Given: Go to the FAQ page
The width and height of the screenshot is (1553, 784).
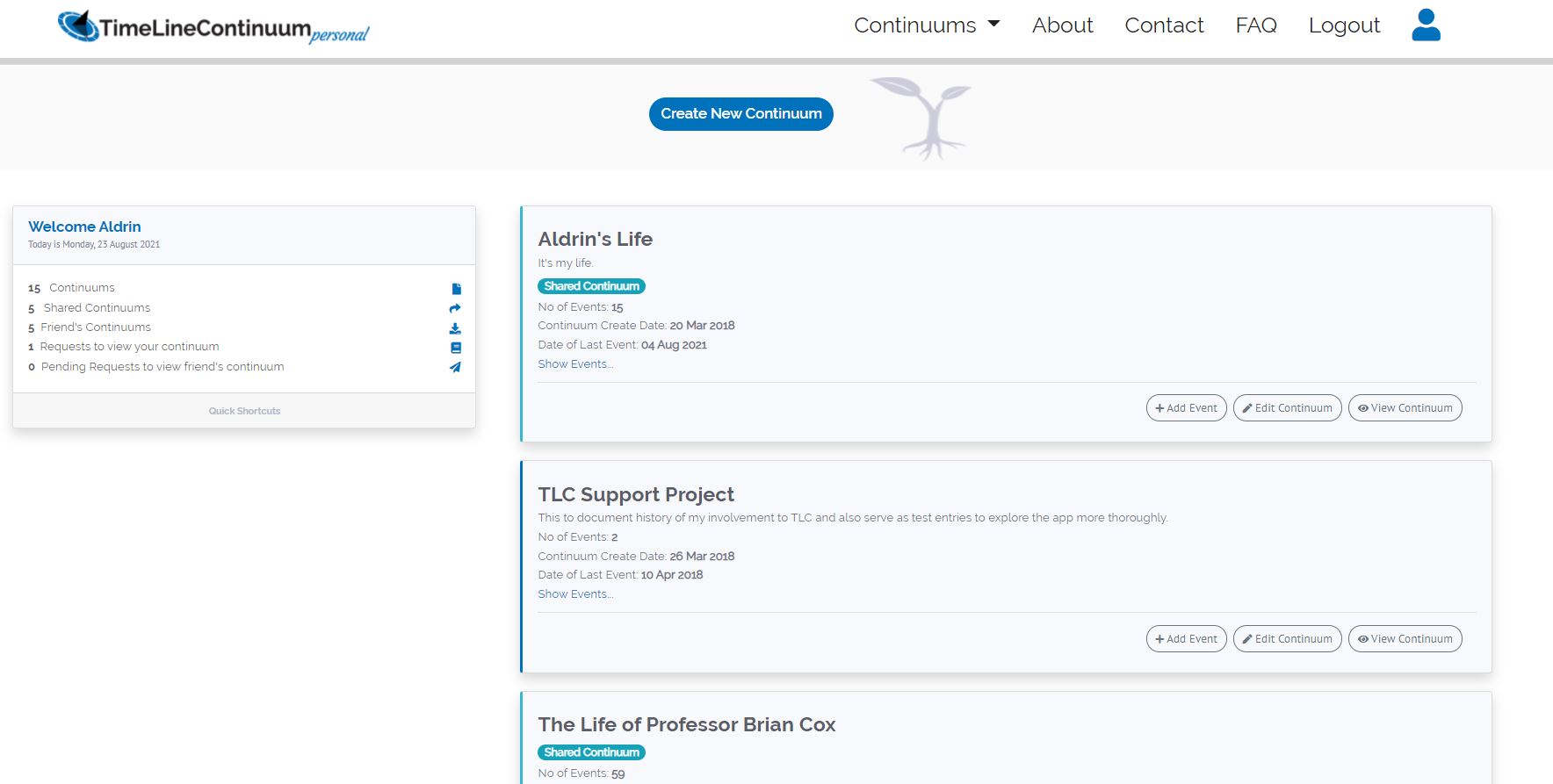Looking at the screenshot, I should 1255,25.
